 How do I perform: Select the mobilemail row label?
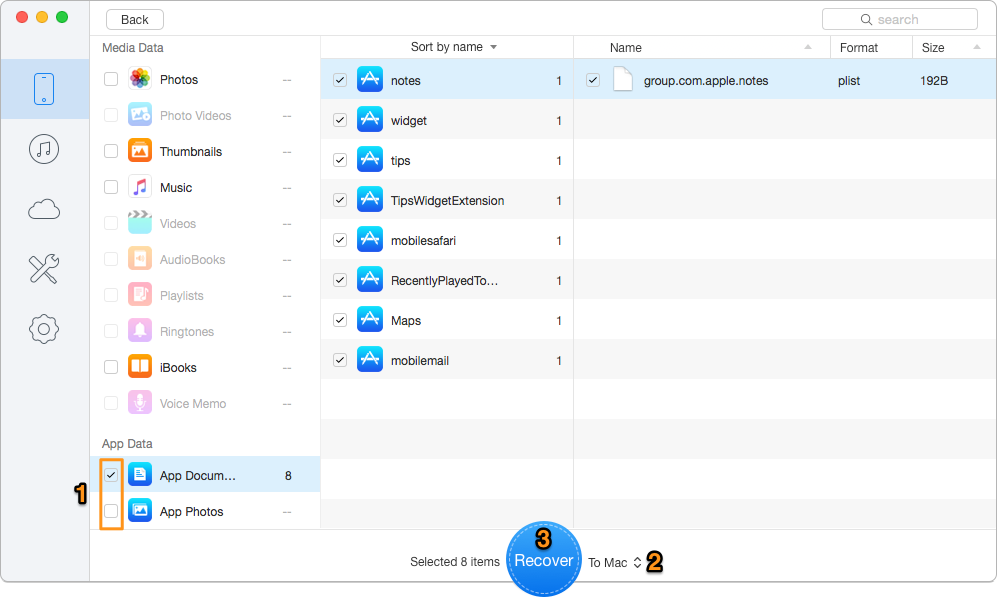[420, 361]
